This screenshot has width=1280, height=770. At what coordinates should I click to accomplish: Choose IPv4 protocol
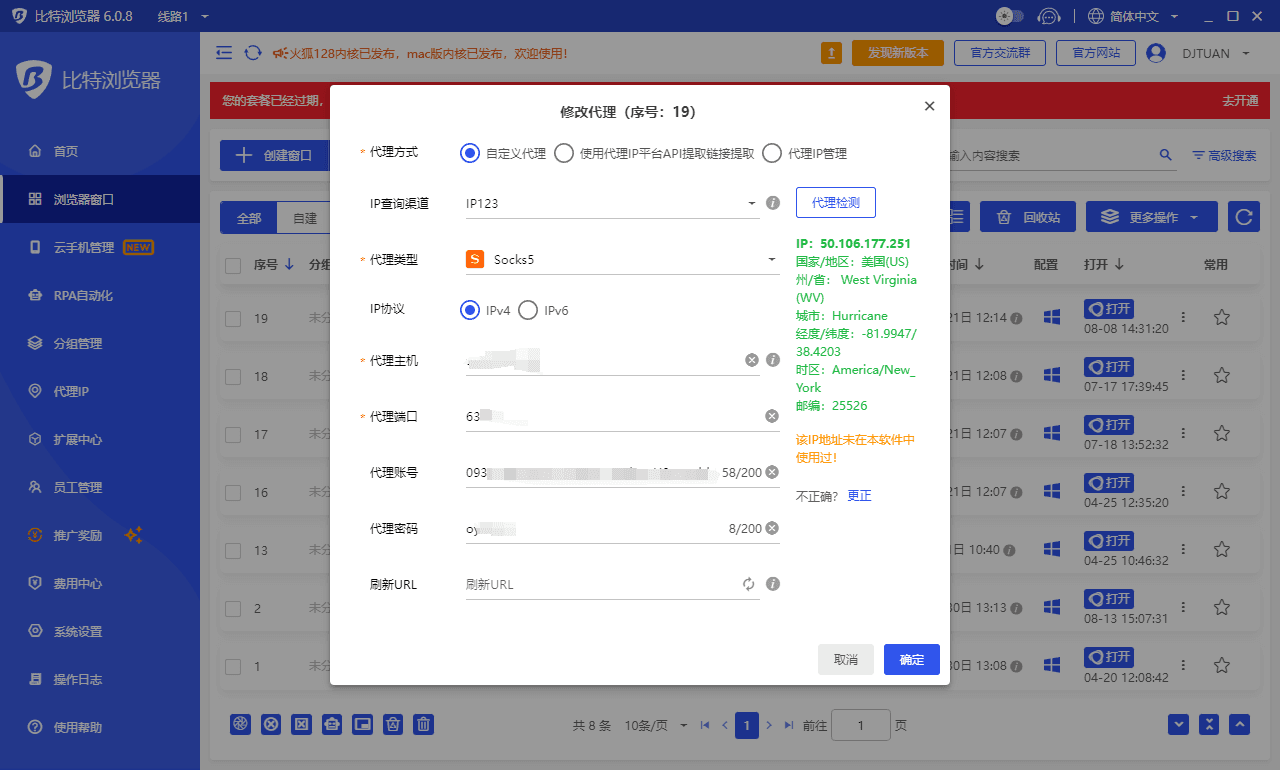point(486,310)
